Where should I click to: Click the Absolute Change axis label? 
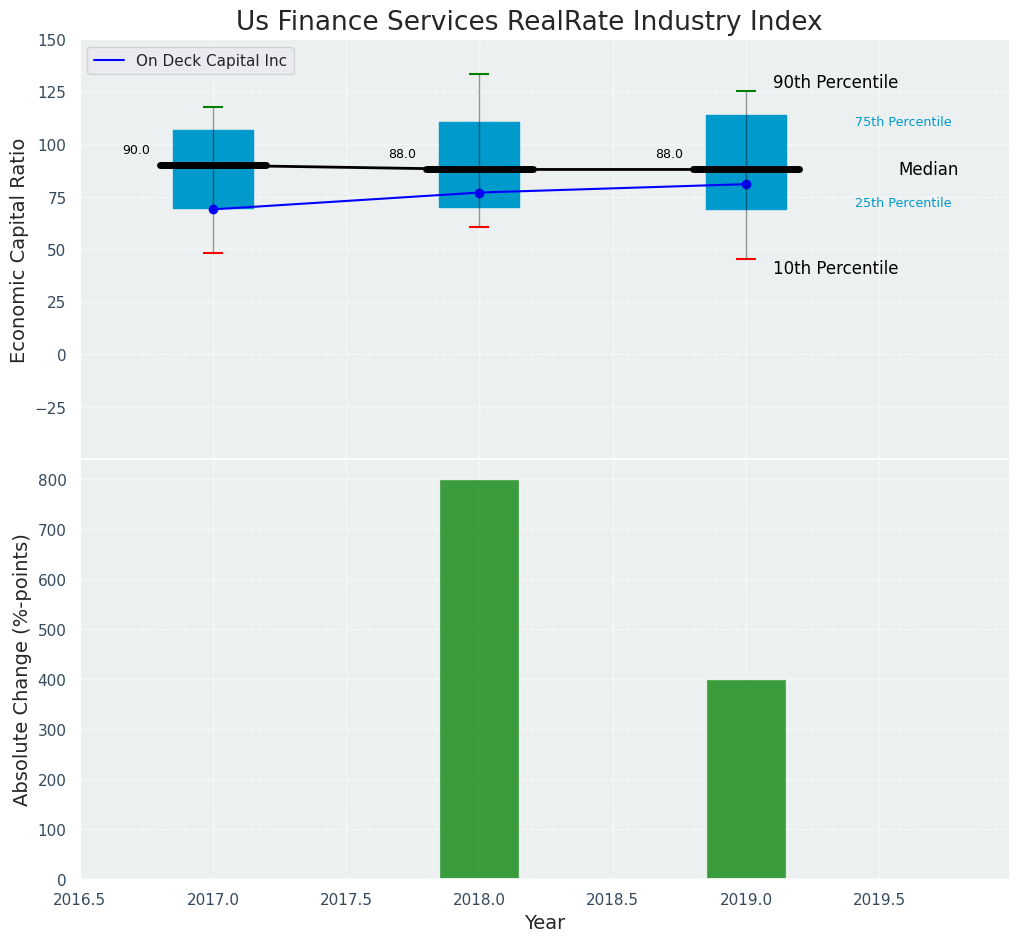click(x=21, y=669)
